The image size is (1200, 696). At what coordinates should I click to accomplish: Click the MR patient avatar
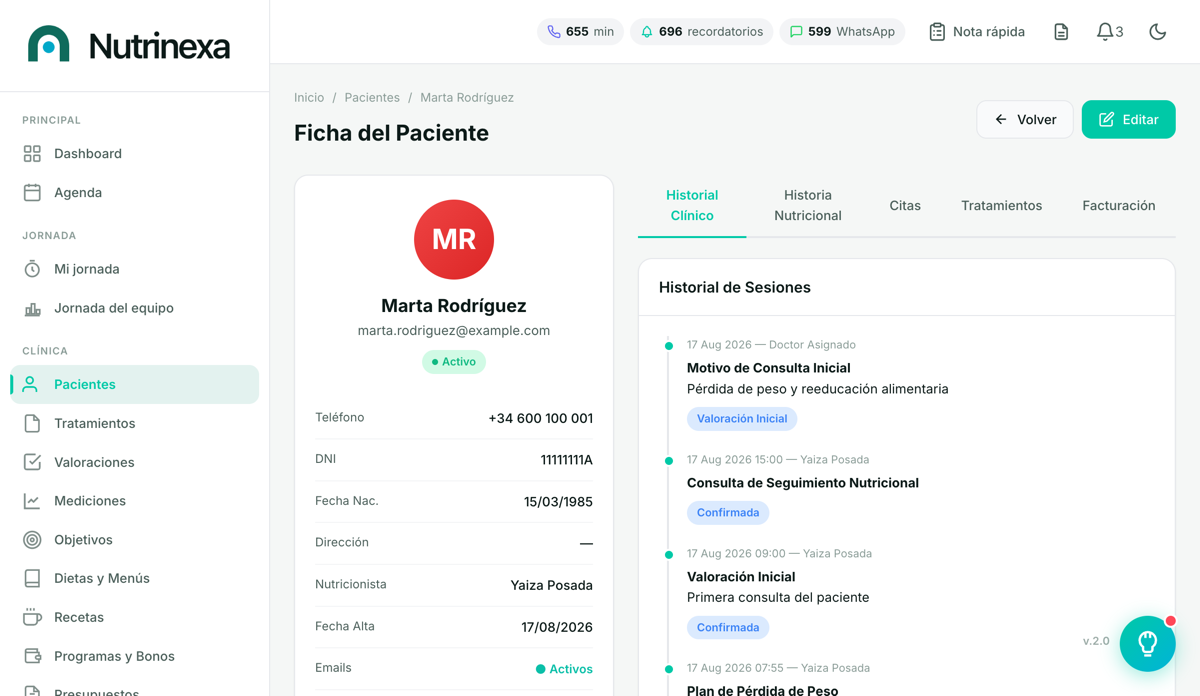tap(454, 240)
